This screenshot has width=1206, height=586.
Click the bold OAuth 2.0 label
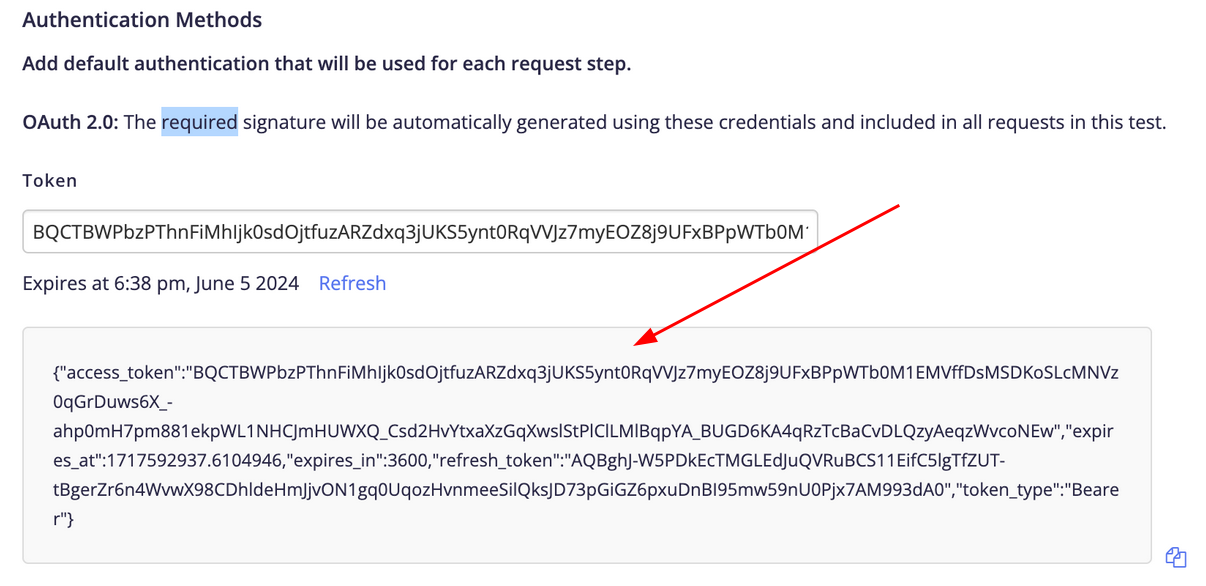pos(71,122)
